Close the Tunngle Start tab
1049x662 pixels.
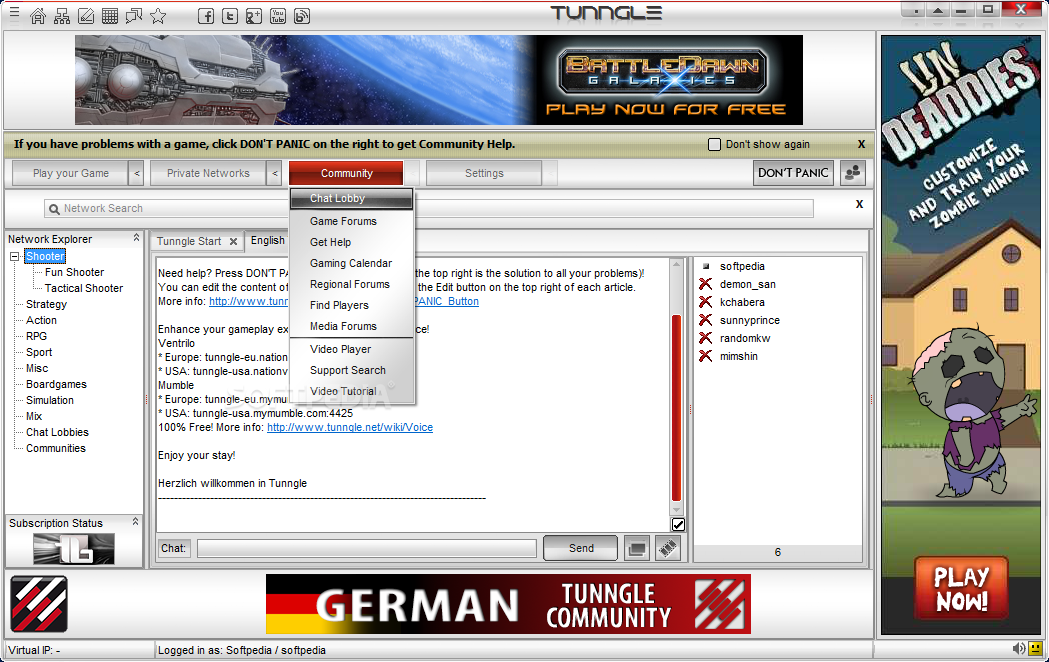[233, 242]
